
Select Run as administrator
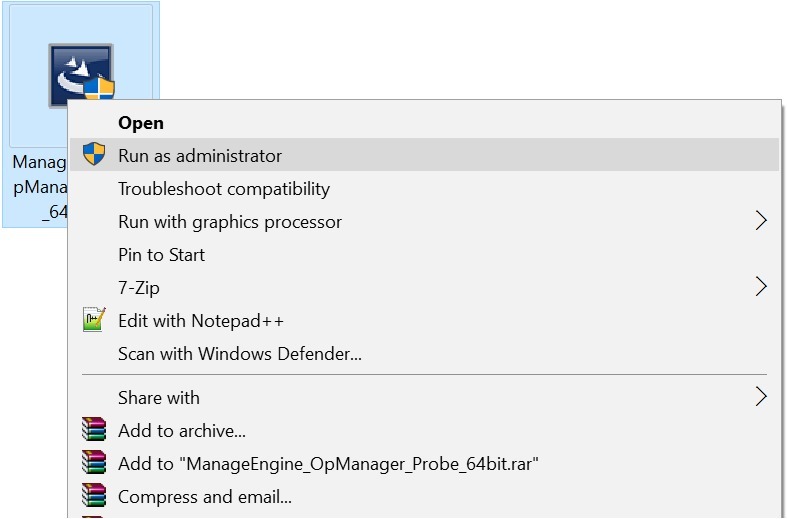tap(200, 156)
